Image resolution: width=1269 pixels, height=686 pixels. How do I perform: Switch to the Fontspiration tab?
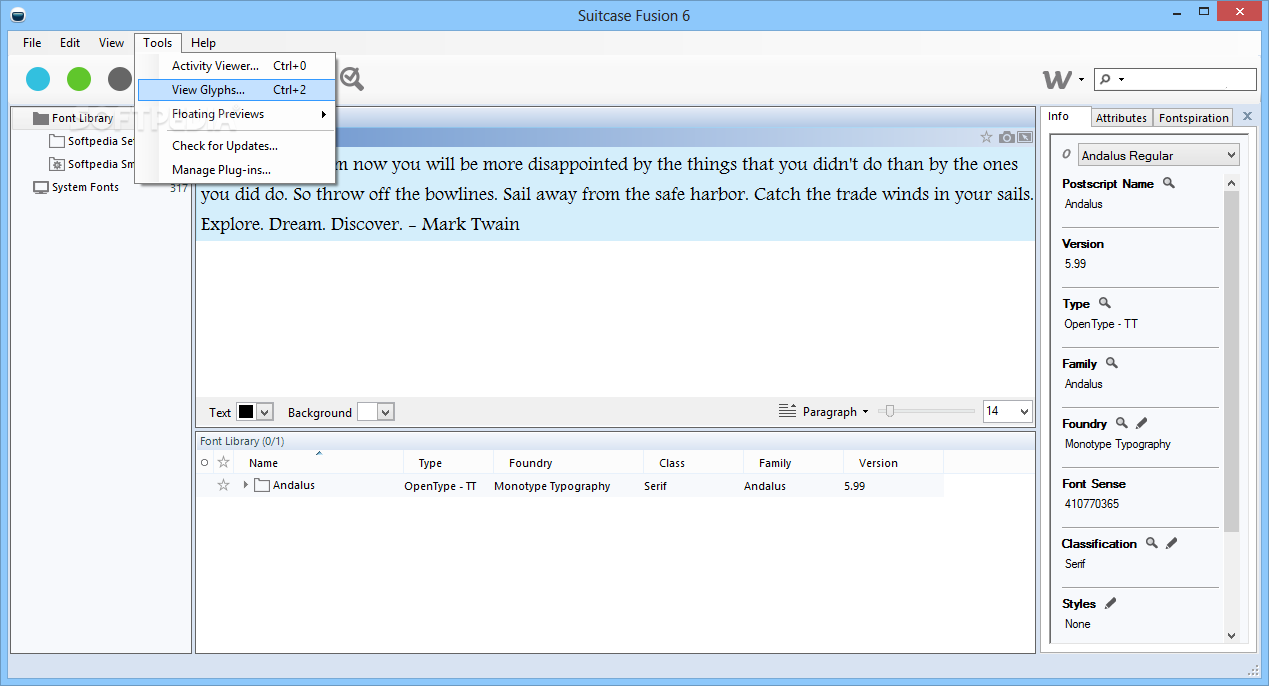pos(1193,118)
